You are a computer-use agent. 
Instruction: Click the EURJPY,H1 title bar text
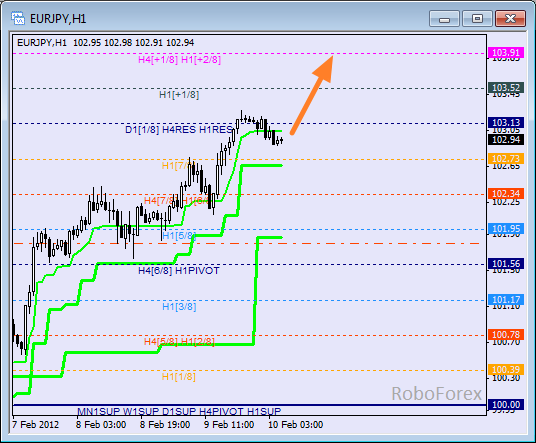pyautogui.click(x=58, y=19)
